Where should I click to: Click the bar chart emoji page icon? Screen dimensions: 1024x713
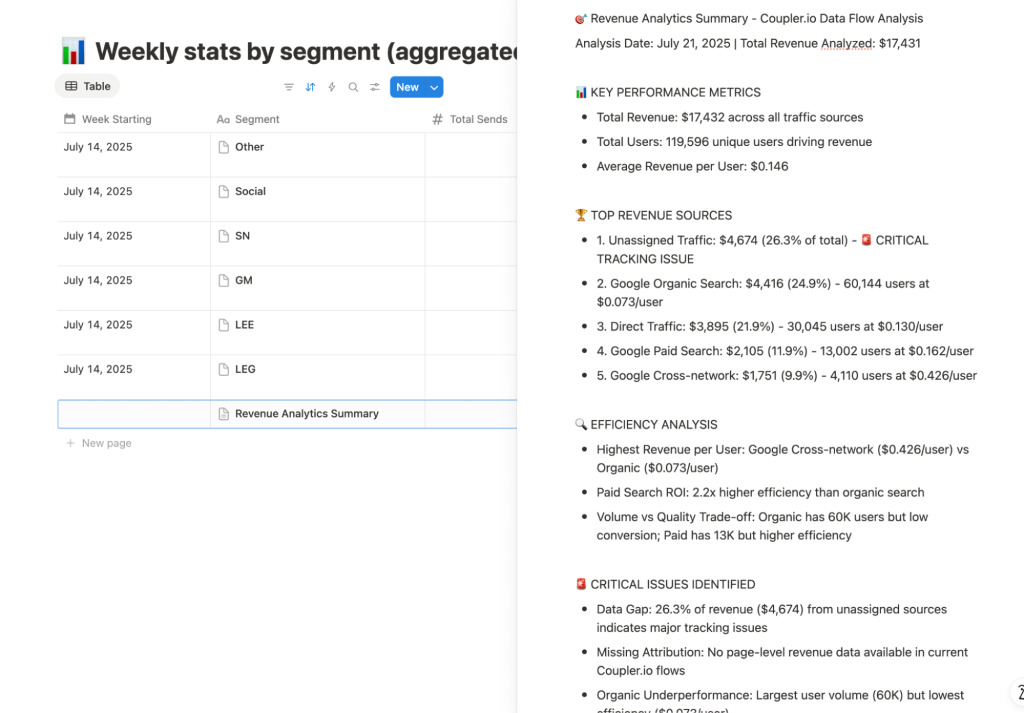(73, 51)
